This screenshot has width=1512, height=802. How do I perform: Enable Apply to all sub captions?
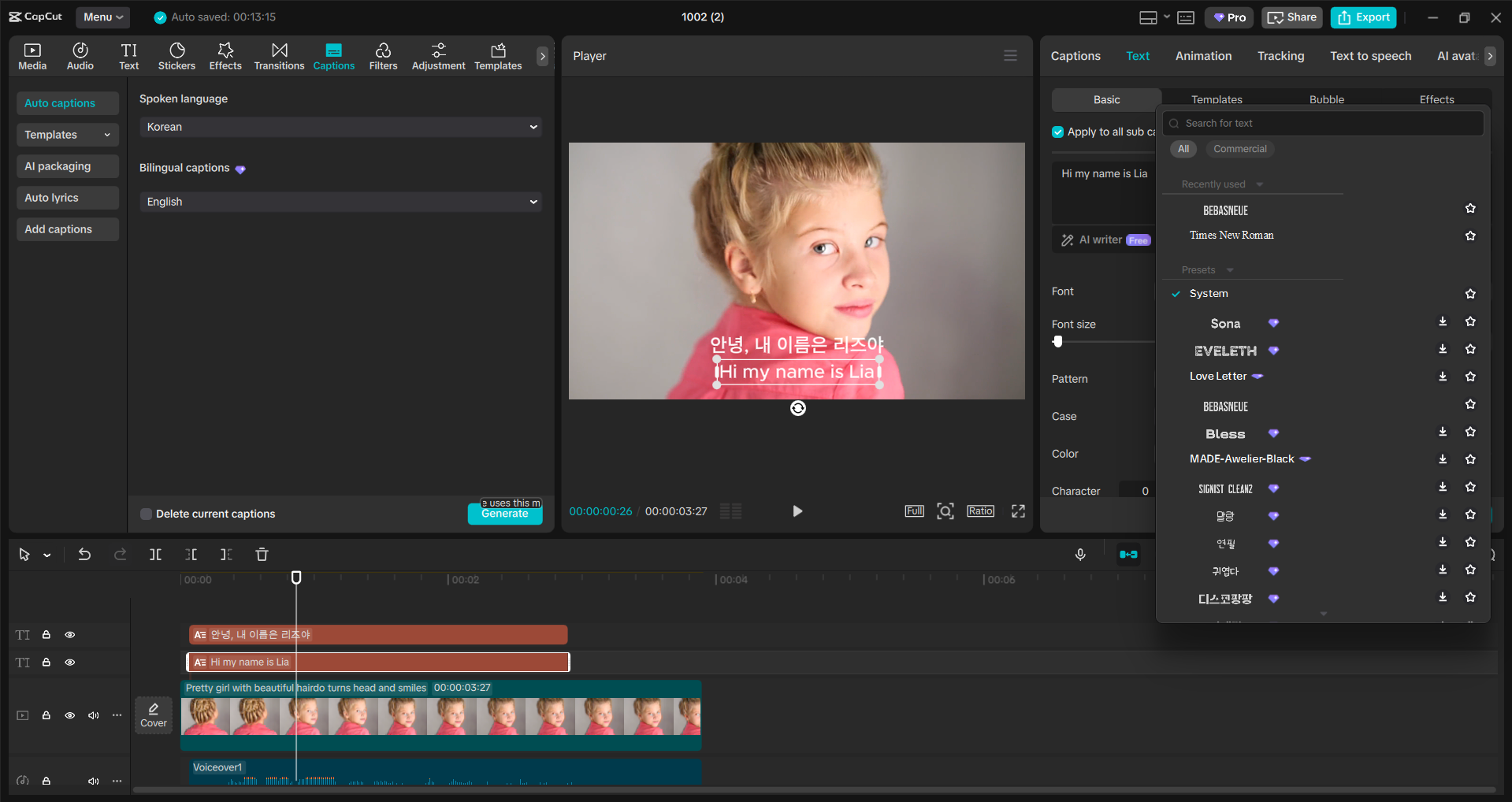pyautogui.click(x=1057, y=132)
